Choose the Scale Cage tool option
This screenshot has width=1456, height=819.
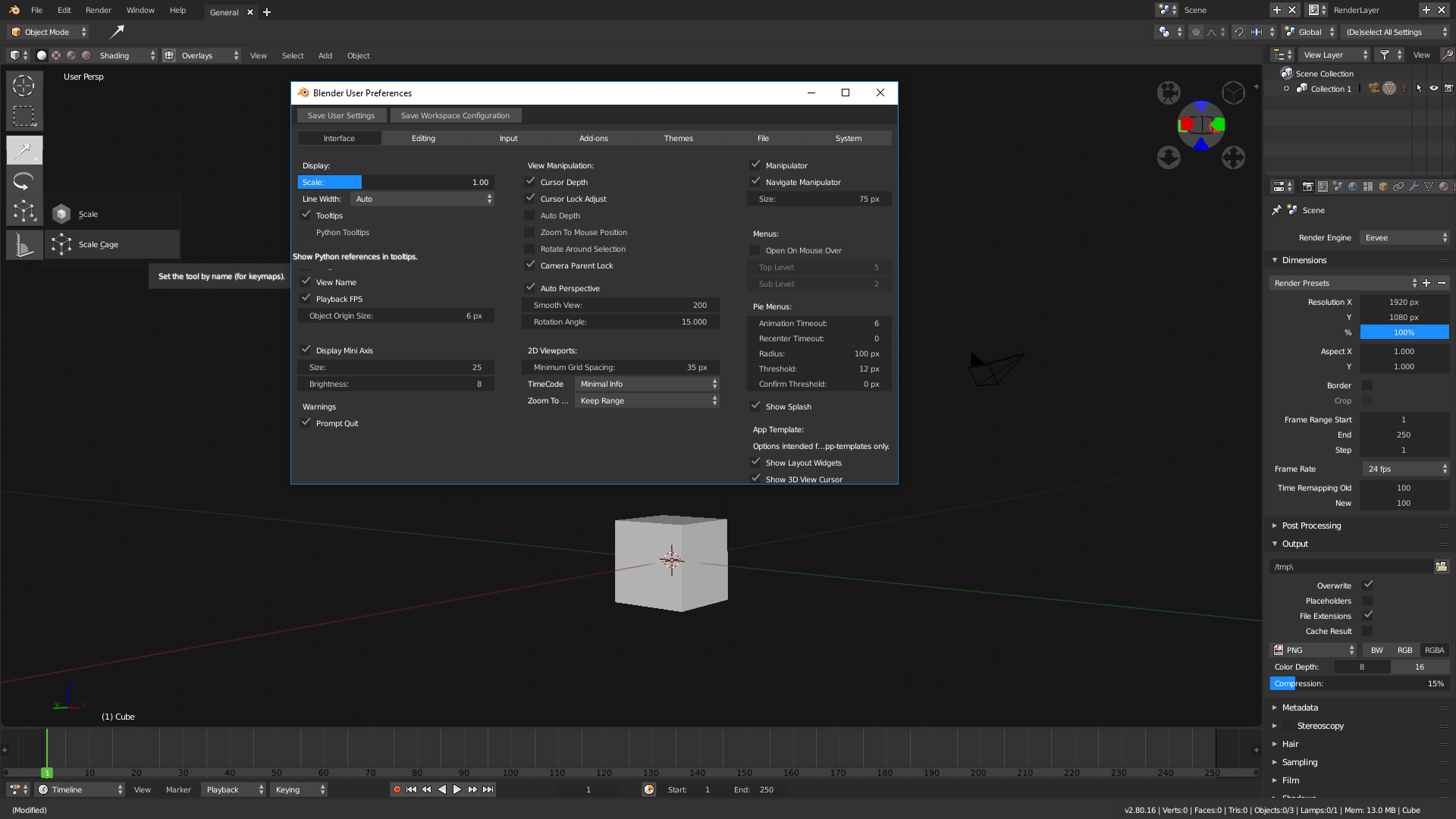coord(112,244)
